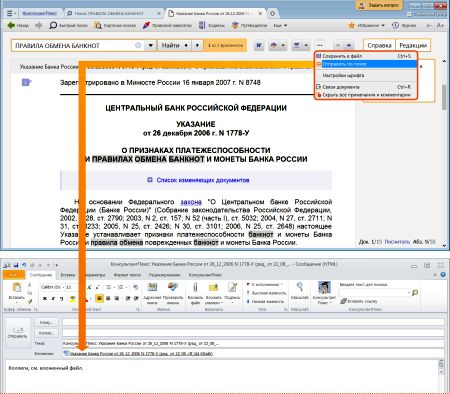Viewport: 450px width, 394px height.
Task: Open Быстрый поиск in the toolbar
Action: coord(68,25)
